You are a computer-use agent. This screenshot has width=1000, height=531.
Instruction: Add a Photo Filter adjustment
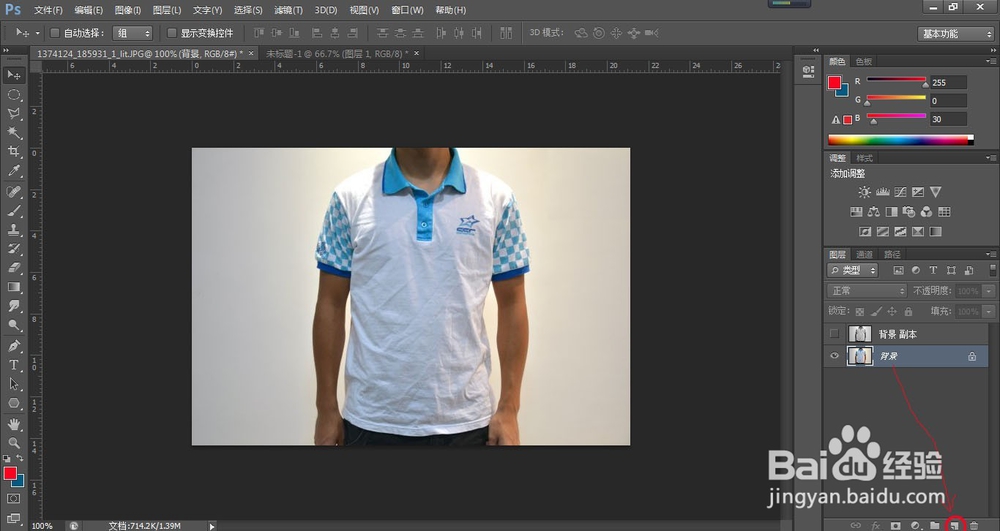[x=909, y=212]
